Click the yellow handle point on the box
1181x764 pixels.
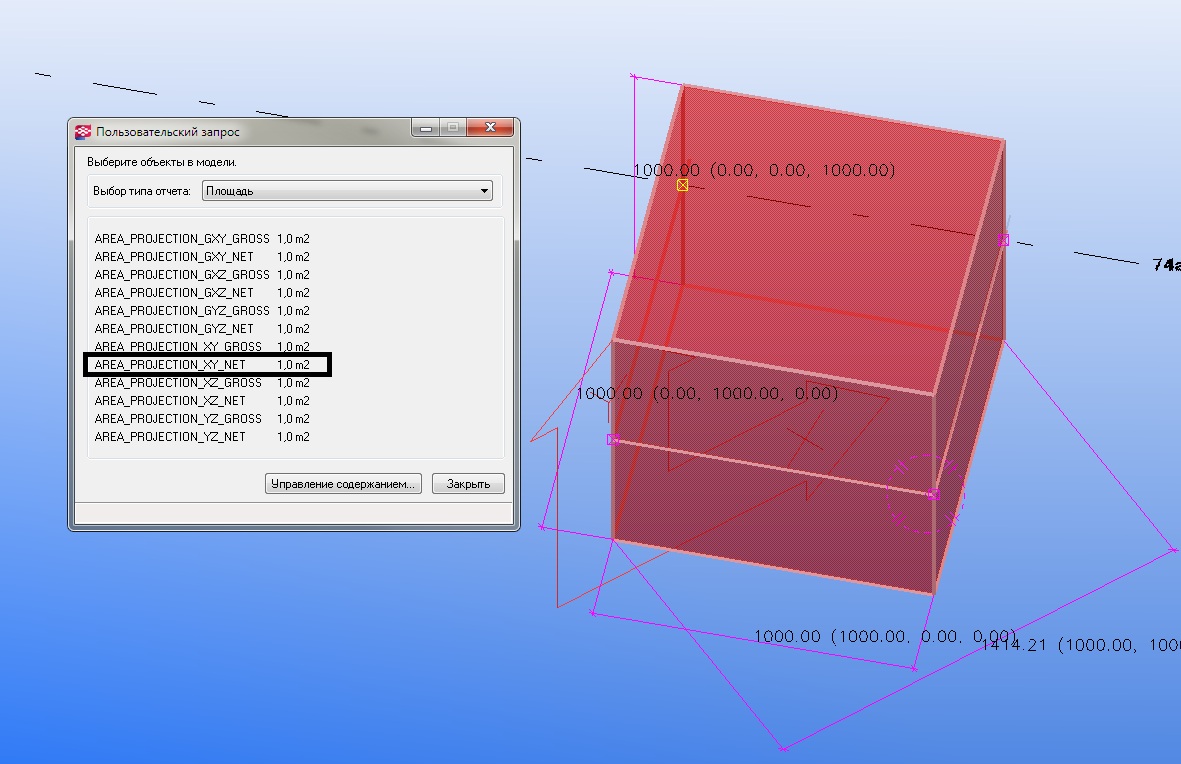683,185
